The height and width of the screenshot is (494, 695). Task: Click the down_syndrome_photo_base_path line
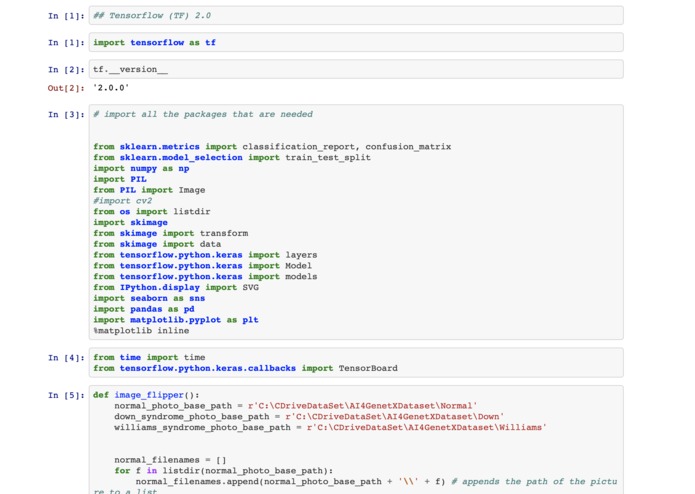pyautogui.click(x=309, y=416)
